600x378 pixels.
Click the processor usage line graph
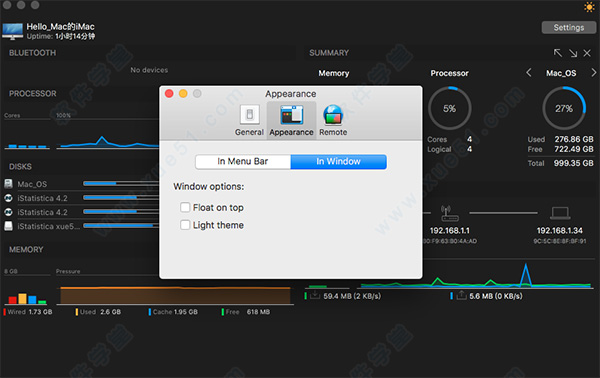coord(108,142)
